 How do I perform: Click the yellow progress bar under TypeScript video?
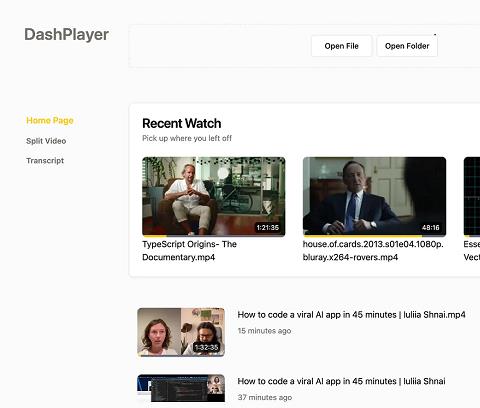pos(154,235)
